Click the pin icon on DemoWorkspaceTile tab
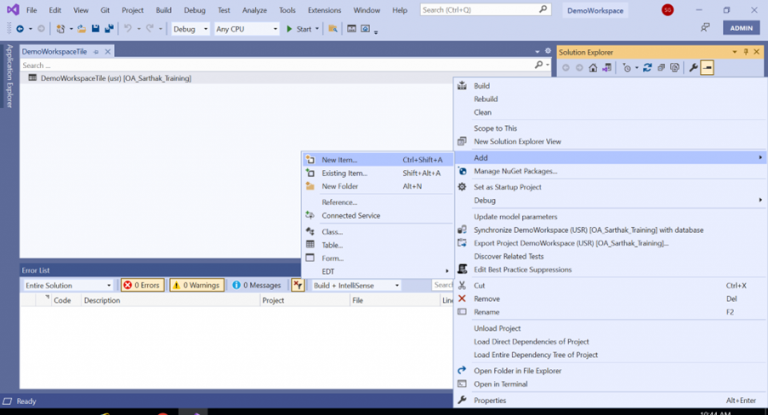The image size is (768, 415). tap(96, 51)
